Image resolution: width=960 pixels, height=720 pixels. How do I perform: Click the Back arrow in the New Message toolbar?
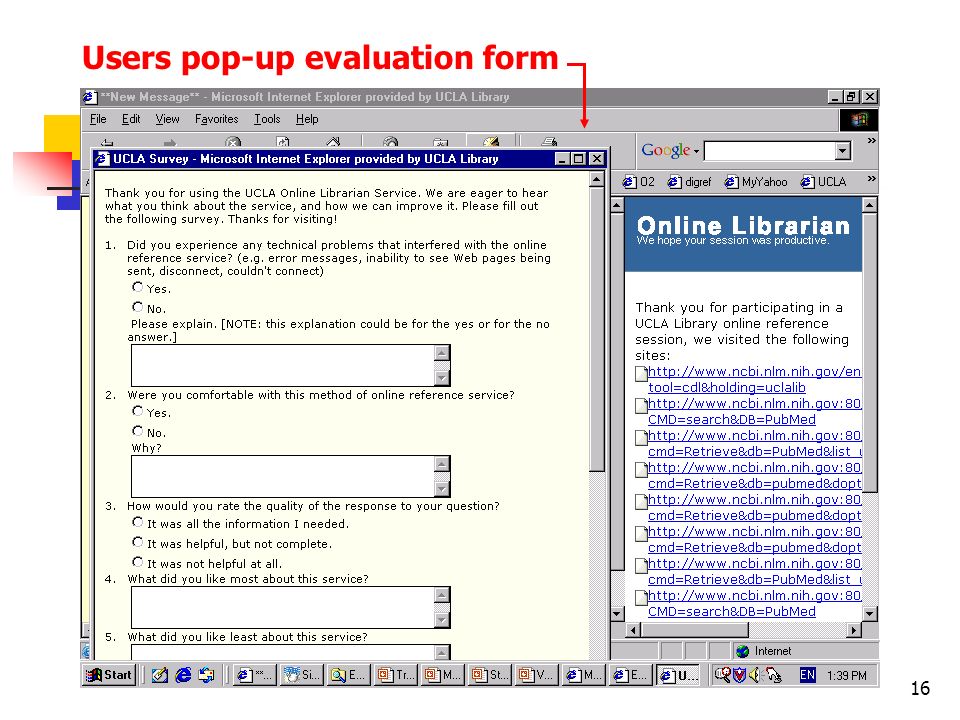[107, 143]
